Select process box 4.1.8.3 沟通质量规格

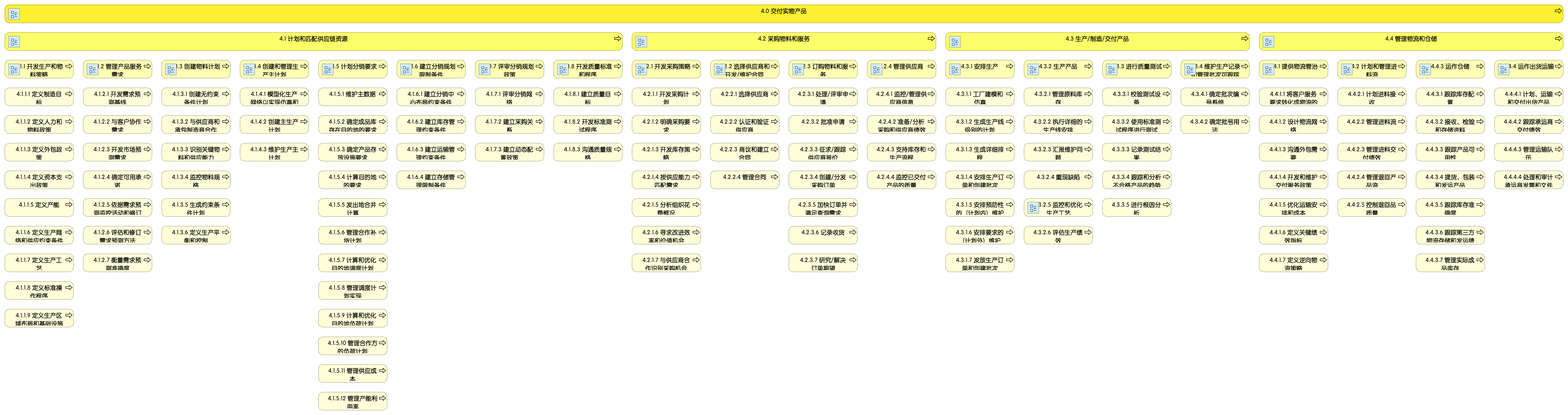(588, 152)
